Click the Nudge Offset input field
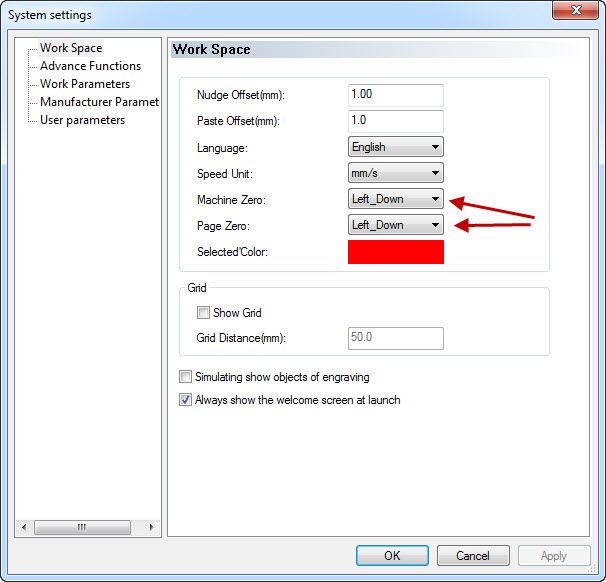 coord(395,95)
